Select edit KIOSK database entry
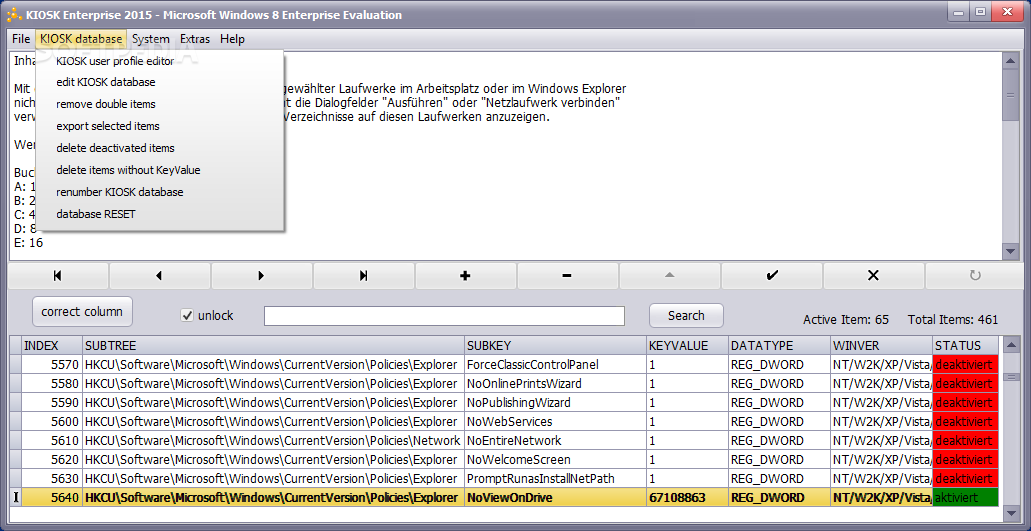This screenshot has width=1031, height=531. [160, 82]
